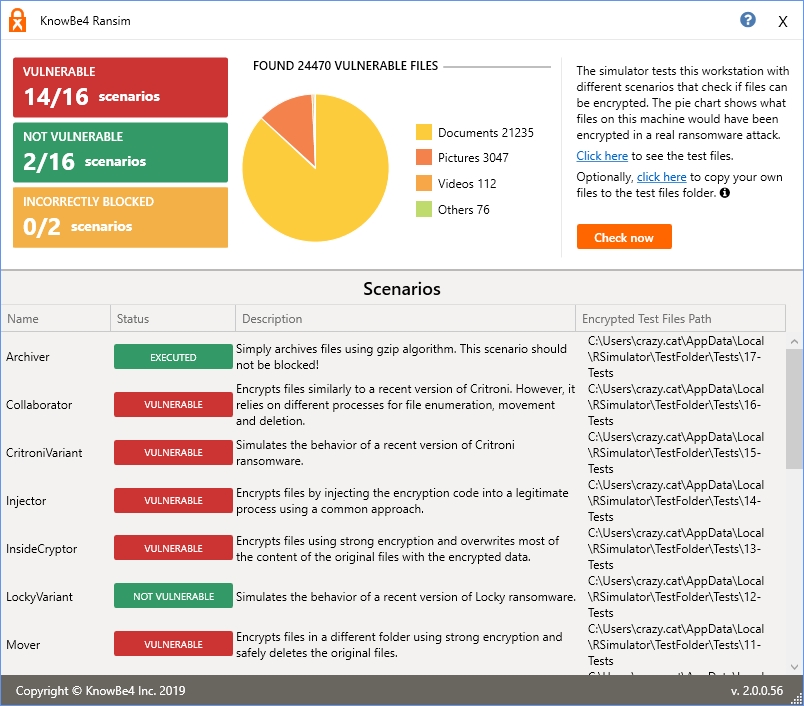Viewport: 804px width, 706px height.
Task: Click Injector's description about injecting encryption code
Action: click(402, 501)
